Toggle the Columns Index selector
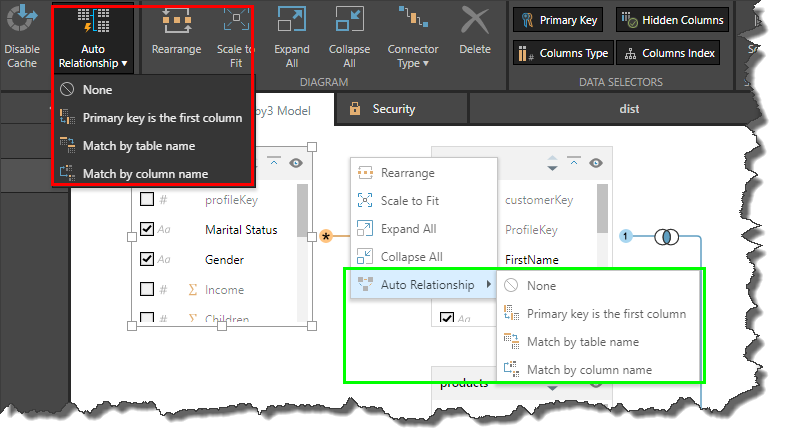Screen dimensions: 785x441 (x=669, y=53)
